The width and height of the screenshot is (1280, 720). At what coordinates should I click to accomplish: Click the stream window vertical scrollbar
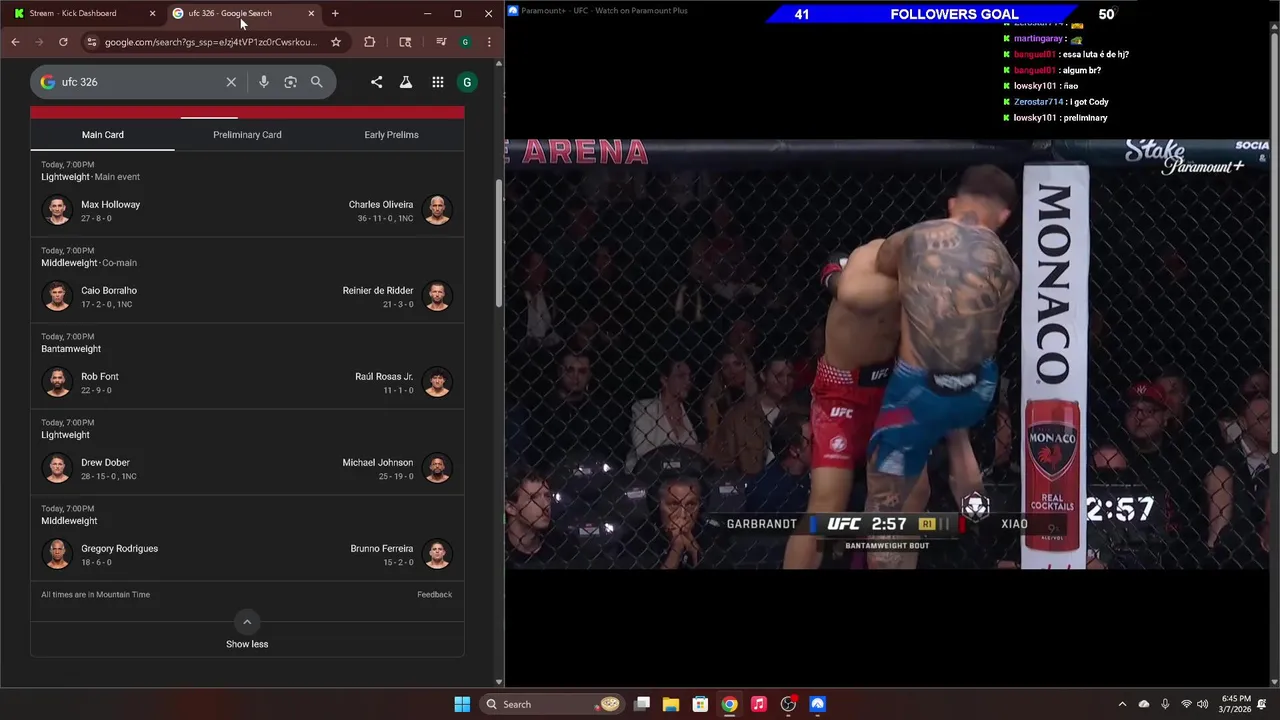click(1274, 242)
